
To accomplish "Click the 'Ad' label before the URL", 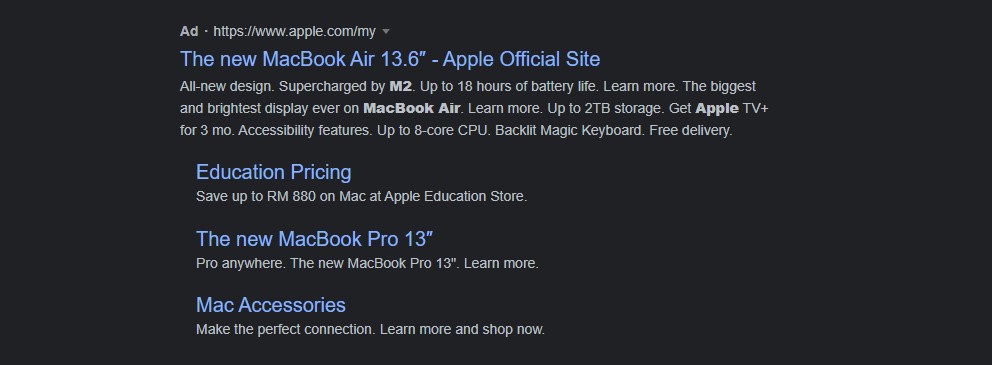I will tap(189, 31).
